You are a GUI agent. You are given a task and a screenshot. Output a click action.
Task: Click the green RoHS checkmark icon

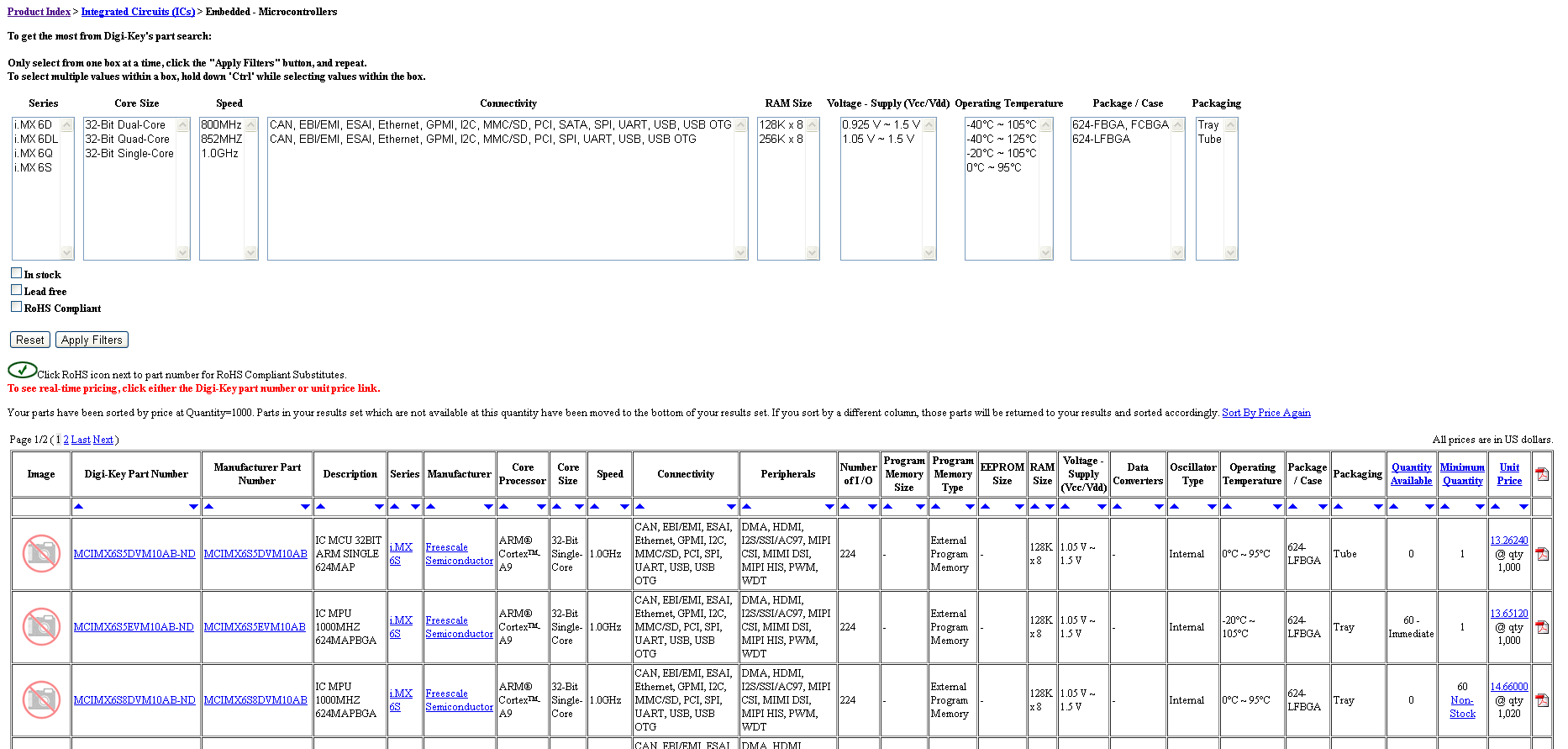(x=22, y=370)
